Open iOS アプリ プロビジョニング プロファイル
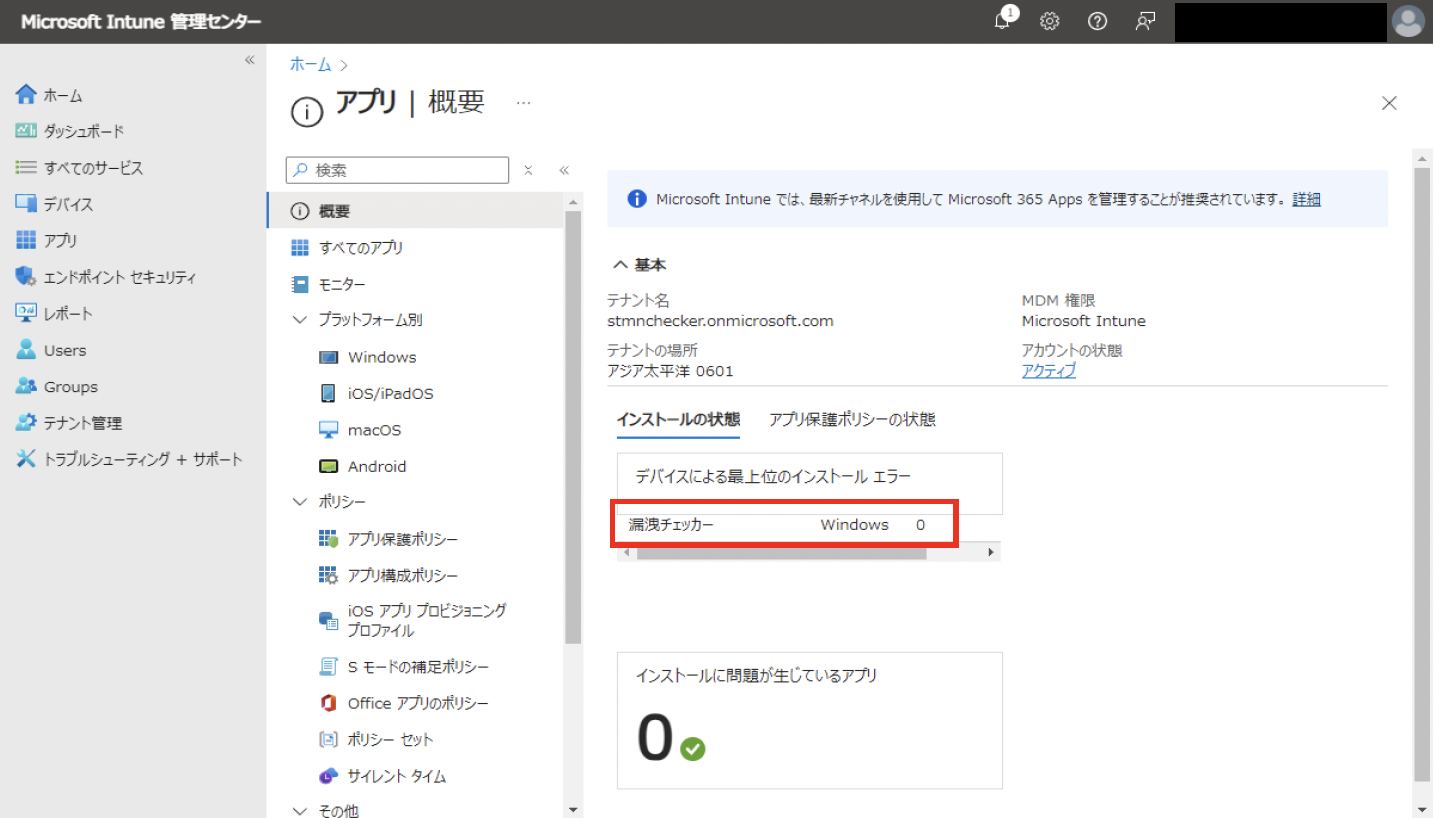The width and height of the screenshot is (1434, 818). (x=415, y=620)
